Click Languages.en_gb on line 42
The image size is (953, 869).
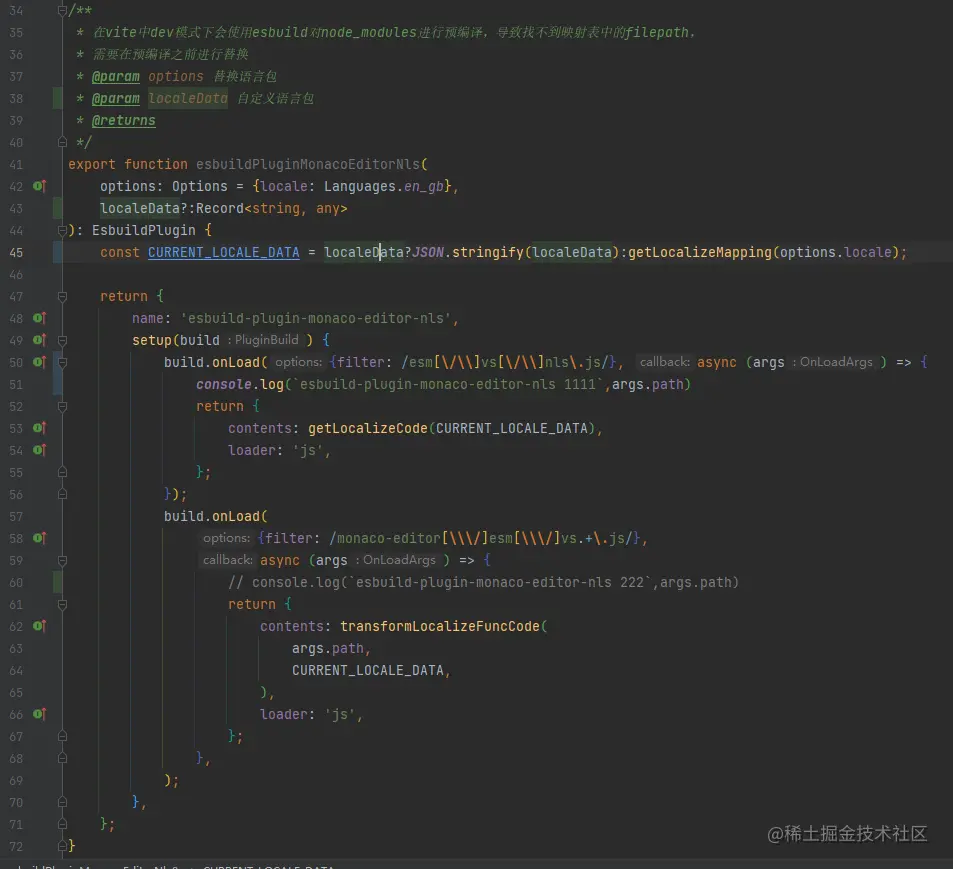pos(384,187)
